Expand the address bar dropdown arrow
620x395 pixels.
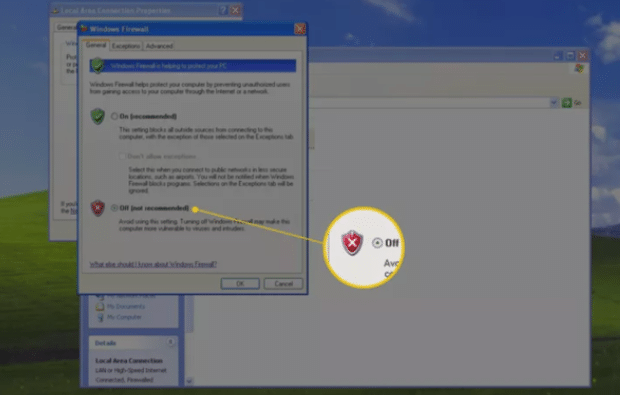coord(554,103)
